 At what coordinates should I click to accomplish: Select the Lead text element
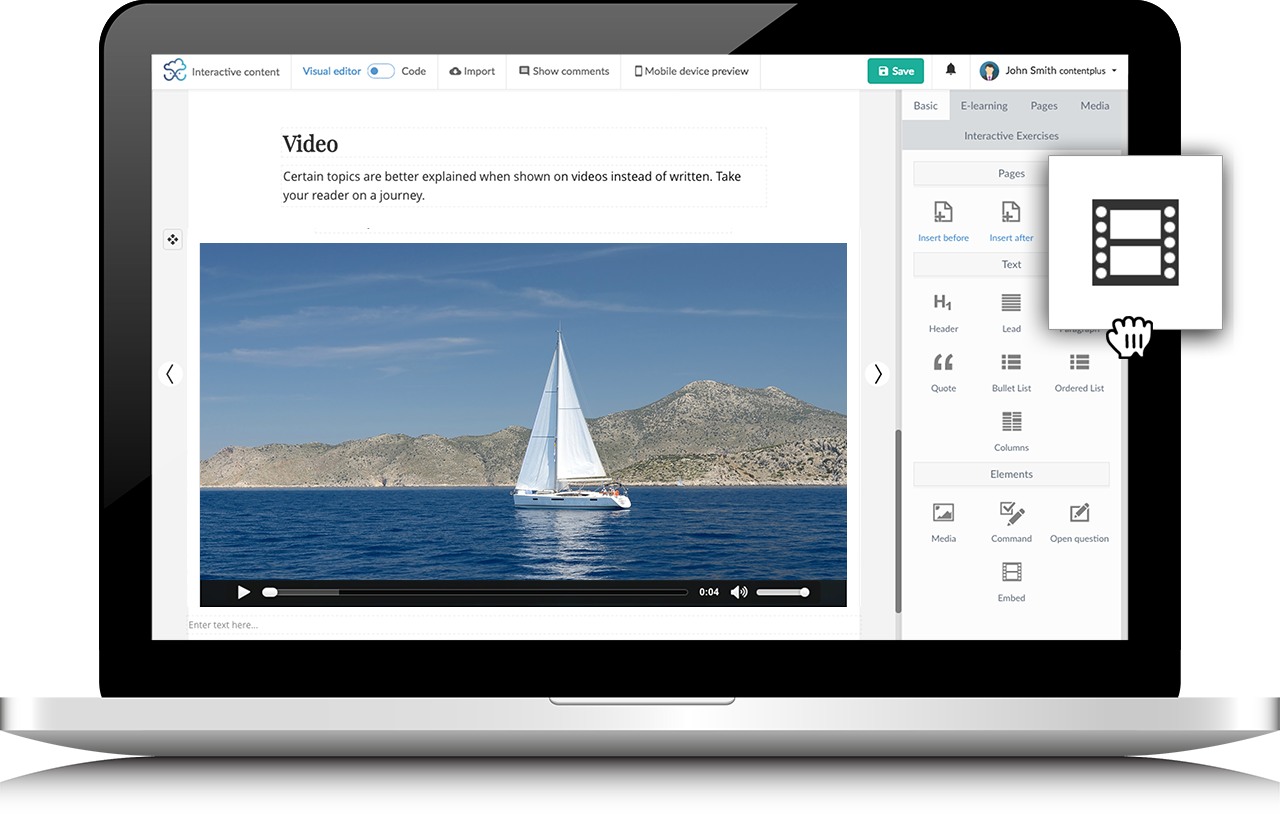tap(1011, 311)
